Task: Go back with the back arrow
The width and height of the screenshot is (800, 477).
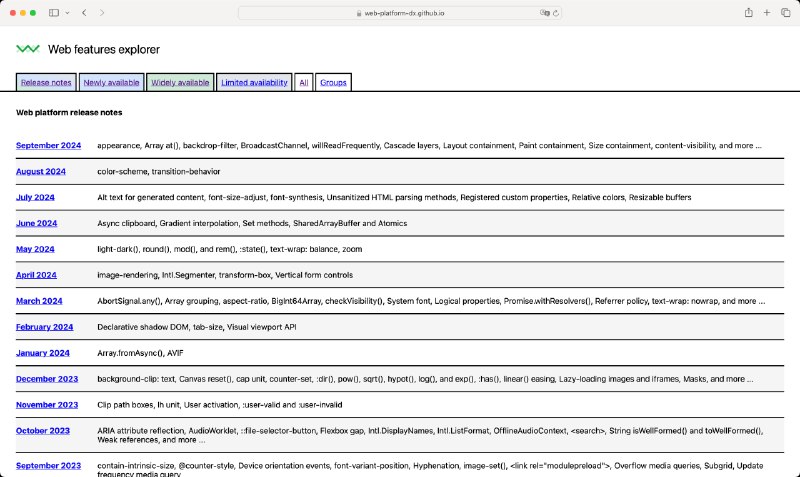Action: point(84,13)
